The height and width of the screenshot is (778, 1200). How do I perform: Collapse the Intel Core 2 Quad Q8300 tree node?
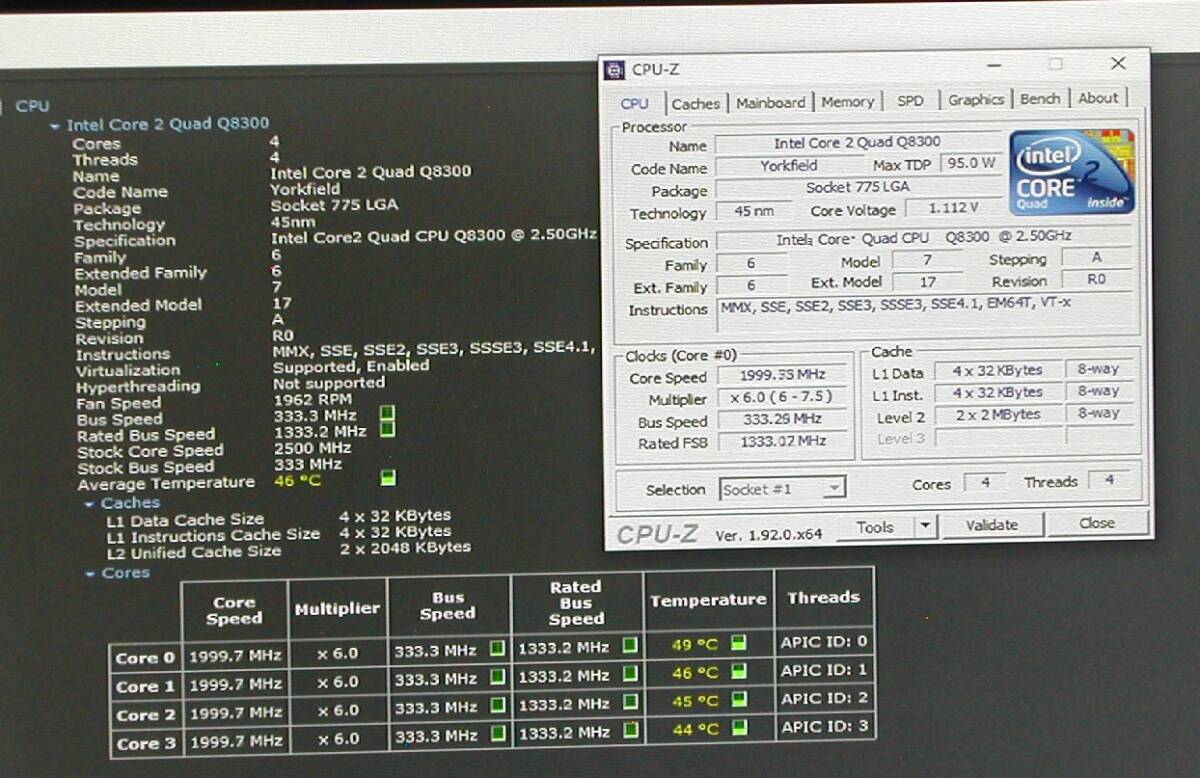(x=54, y=126)
